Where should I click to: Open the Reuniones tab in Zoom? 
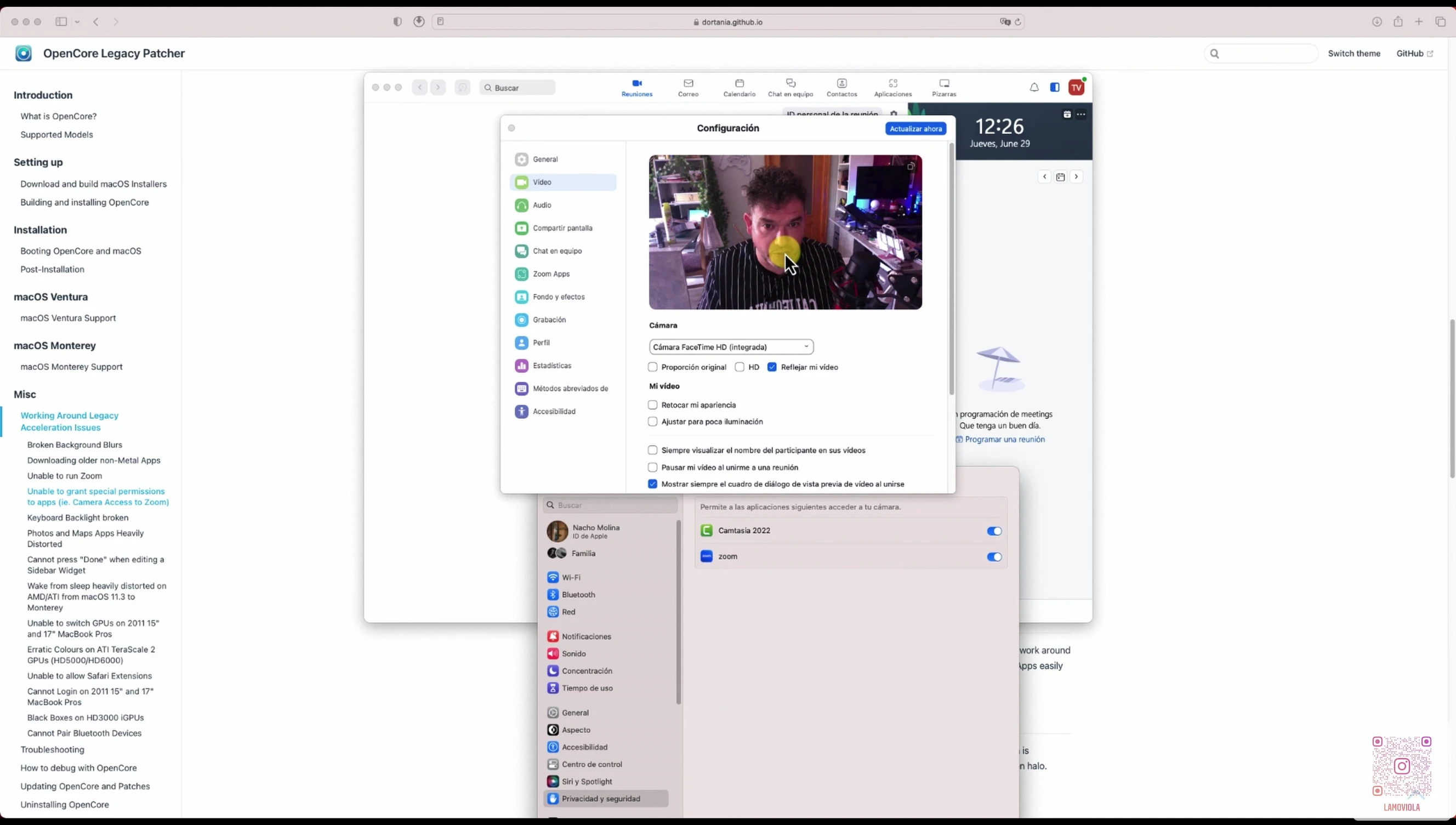(x=637, y=88)
